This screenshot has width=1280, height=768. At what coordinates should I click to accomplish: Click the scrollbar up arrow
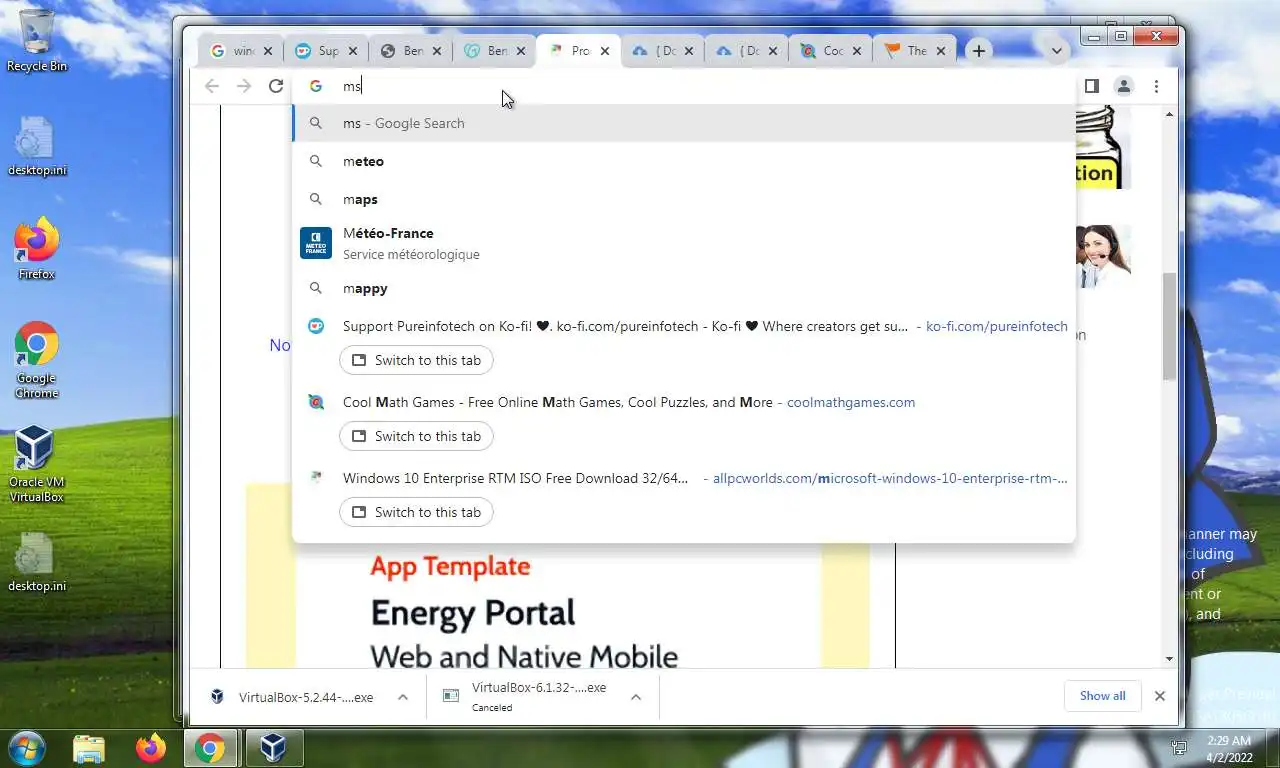1169,116
